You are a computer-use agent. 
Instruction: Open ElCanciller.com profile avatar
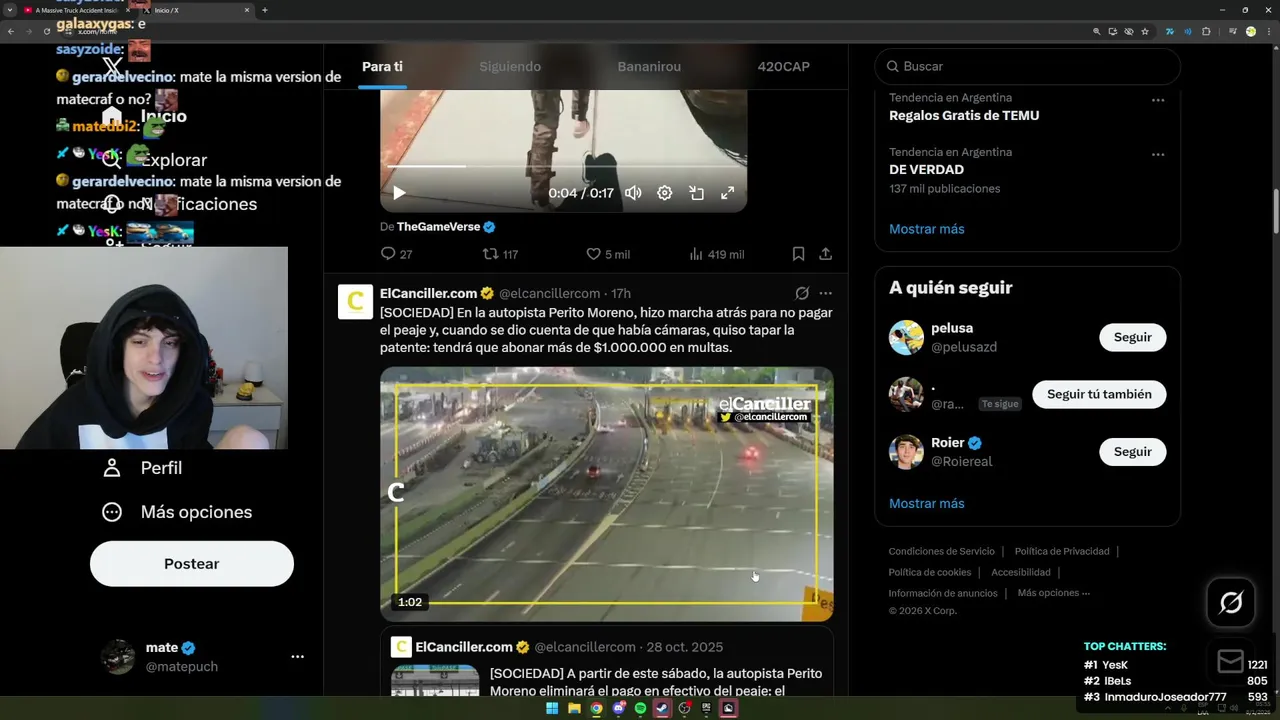355,302
